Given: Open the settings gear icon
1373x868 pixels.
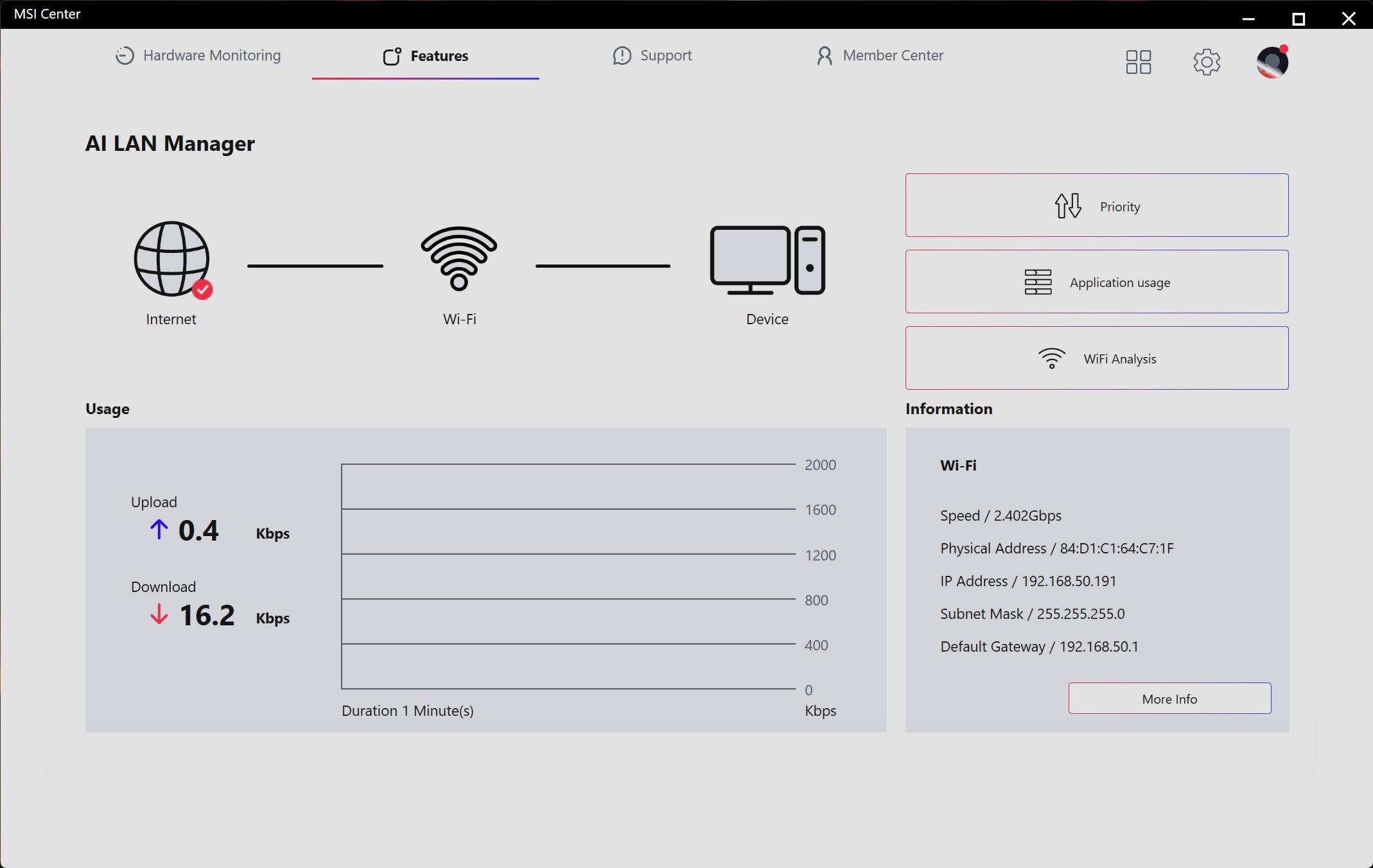Looking at the screenshot, I should coord(1207,62).
